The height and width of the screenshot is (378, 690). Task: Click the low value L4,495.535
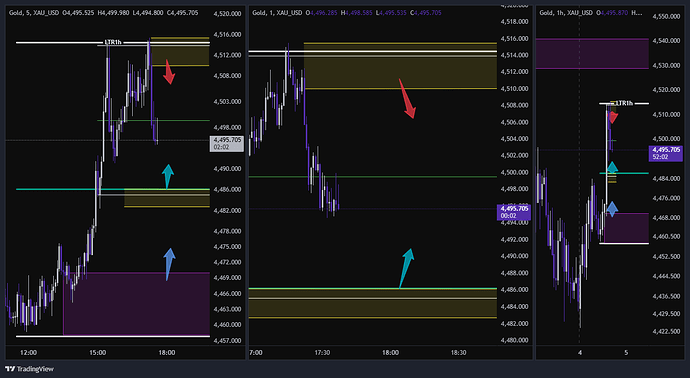coord(391,13)
